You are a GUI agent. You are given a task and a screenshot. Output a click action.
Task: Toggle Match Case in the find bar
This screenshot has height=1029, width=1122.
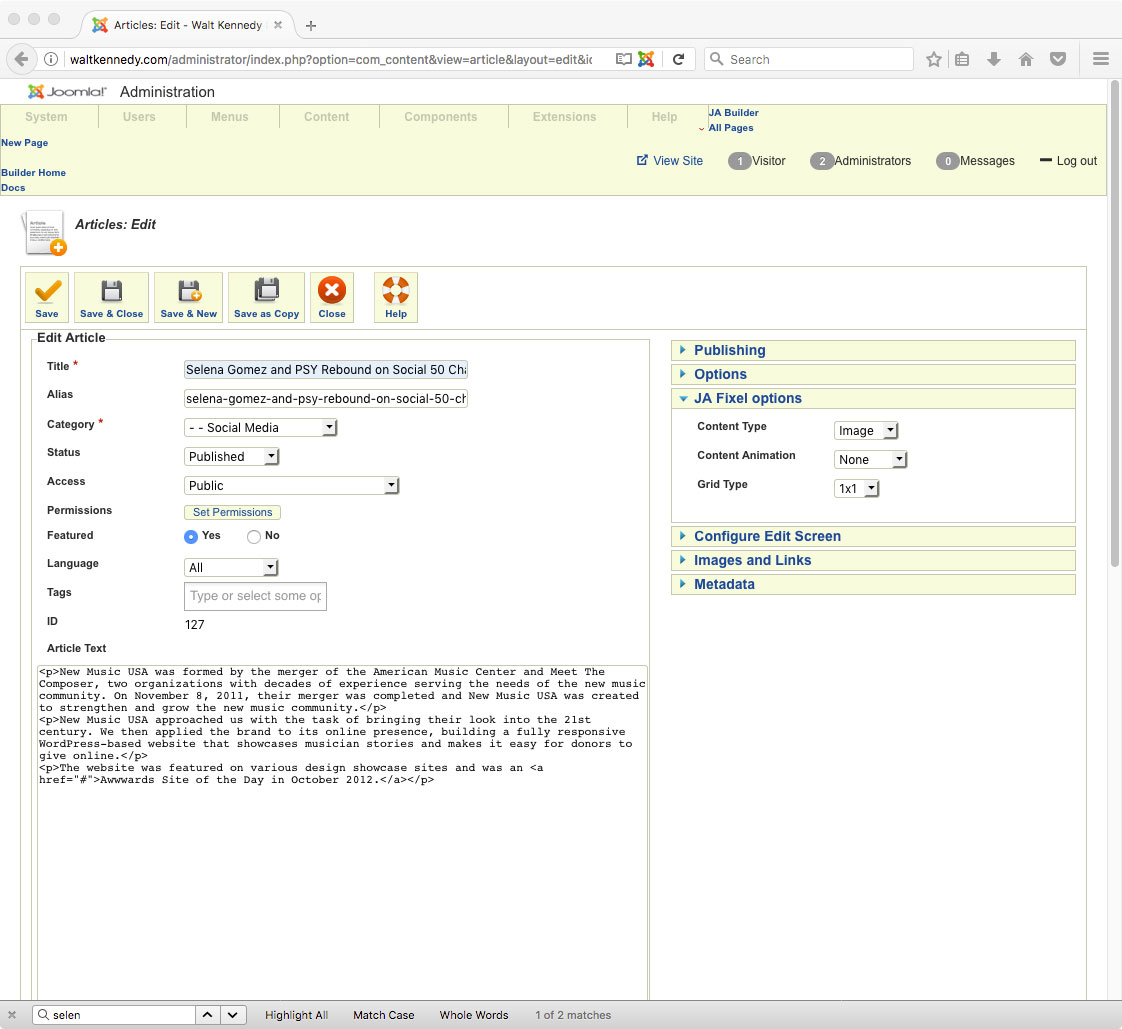(383, 1015)
